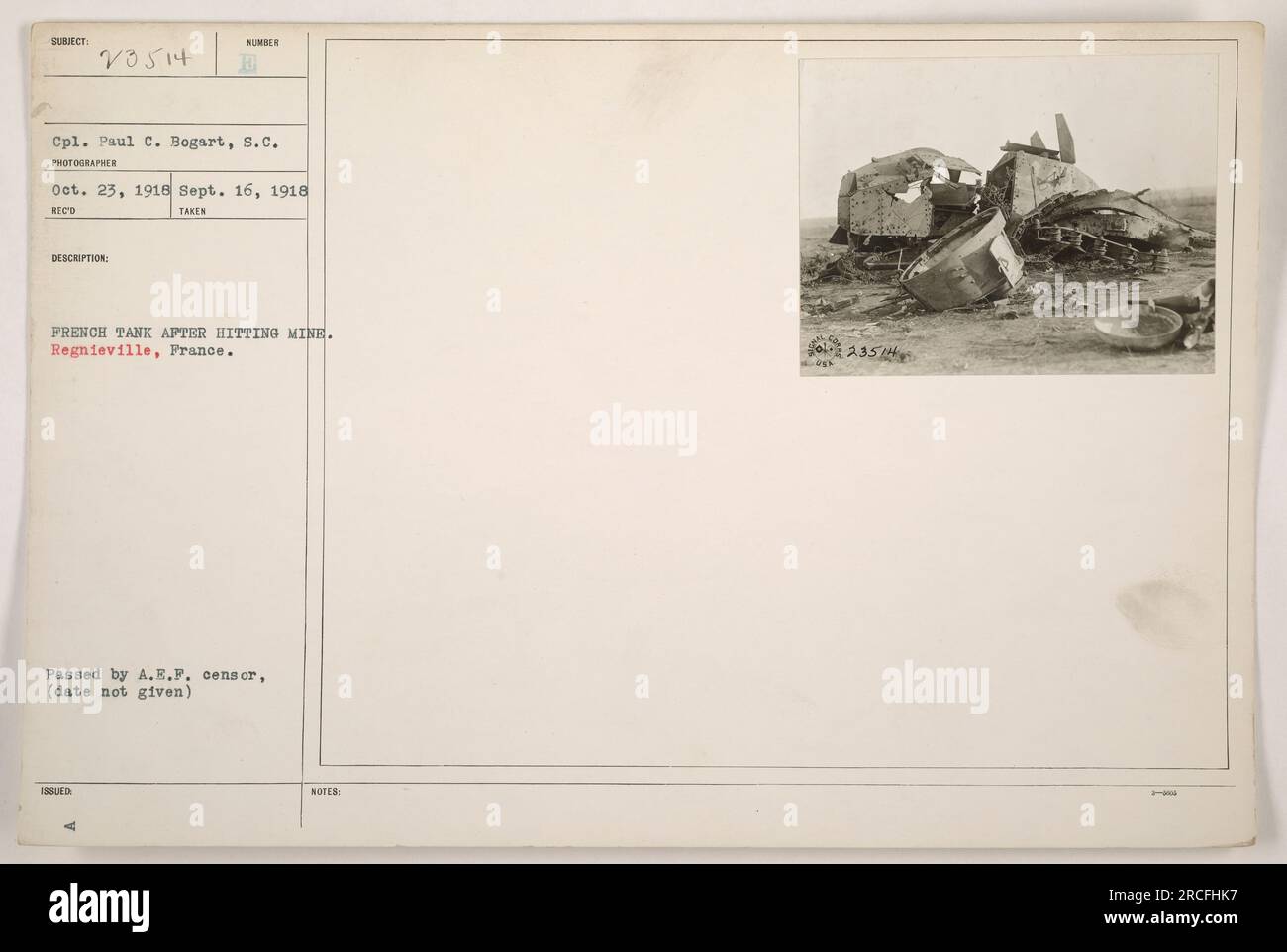Click the FRENCH TANK AFTER HITTING MINE description

click(188, 334)
